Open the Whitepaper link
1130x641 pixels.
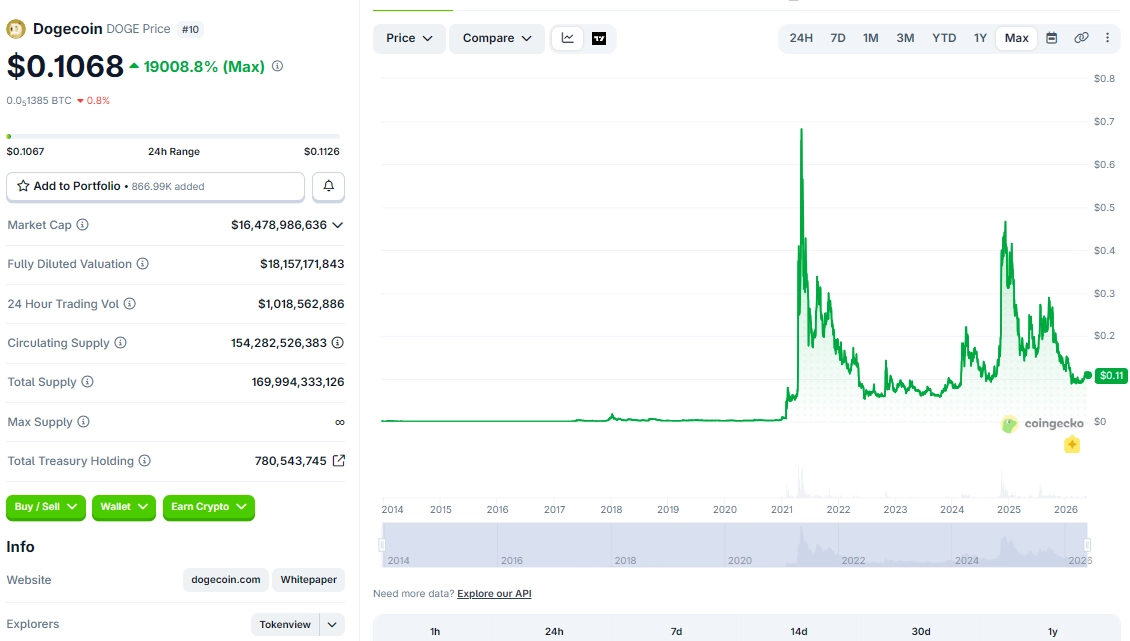point(308,580)
